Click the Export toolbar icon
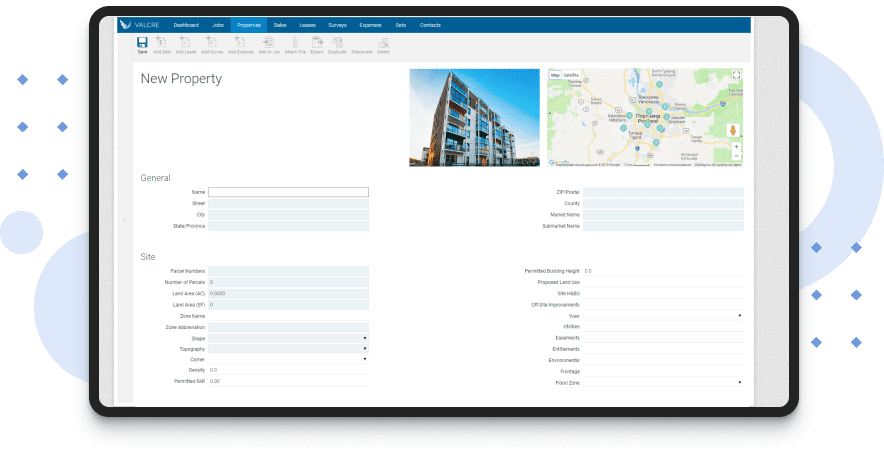The image size is (884, 454). point(317,42)
